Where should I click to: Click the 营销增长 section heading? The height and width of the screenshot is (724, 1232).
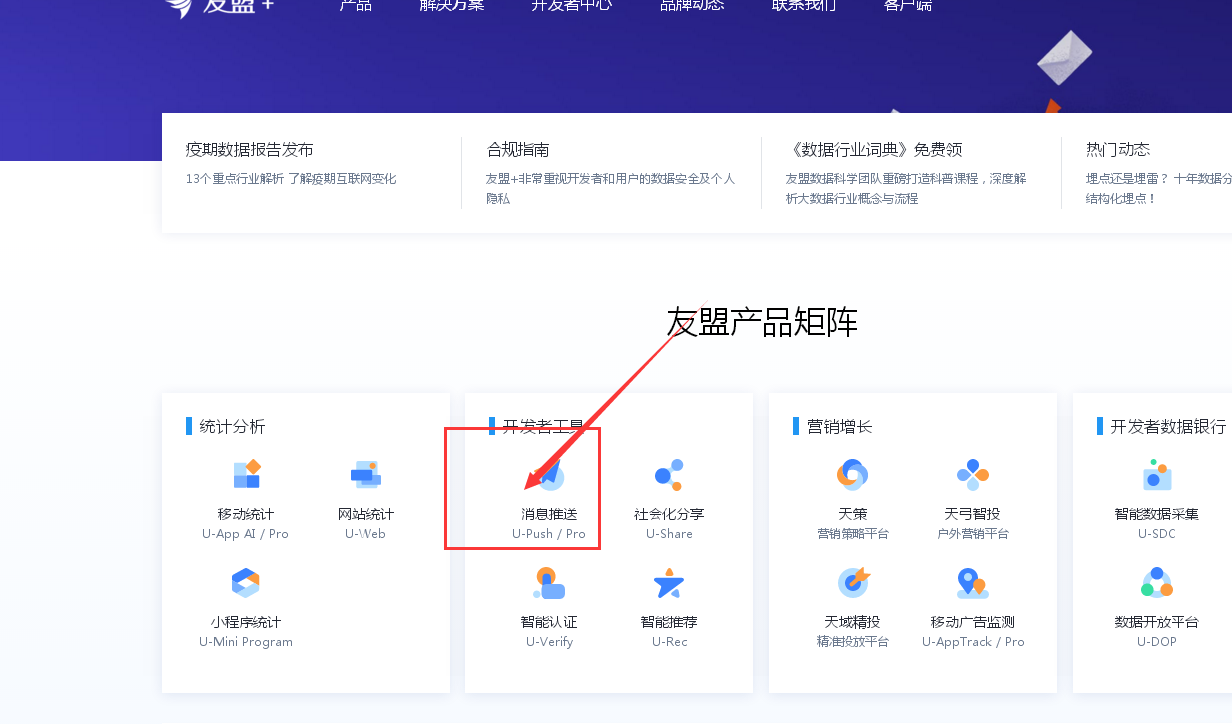point(840,426)
